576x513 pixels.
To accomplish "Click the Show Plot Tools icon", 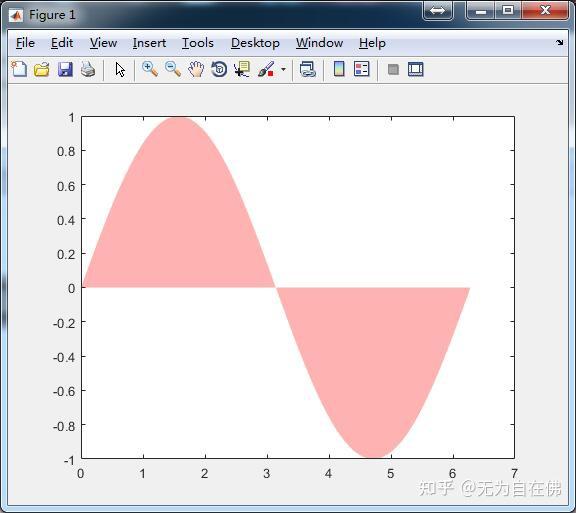I will pyautogui.click(x=416, y=69).
